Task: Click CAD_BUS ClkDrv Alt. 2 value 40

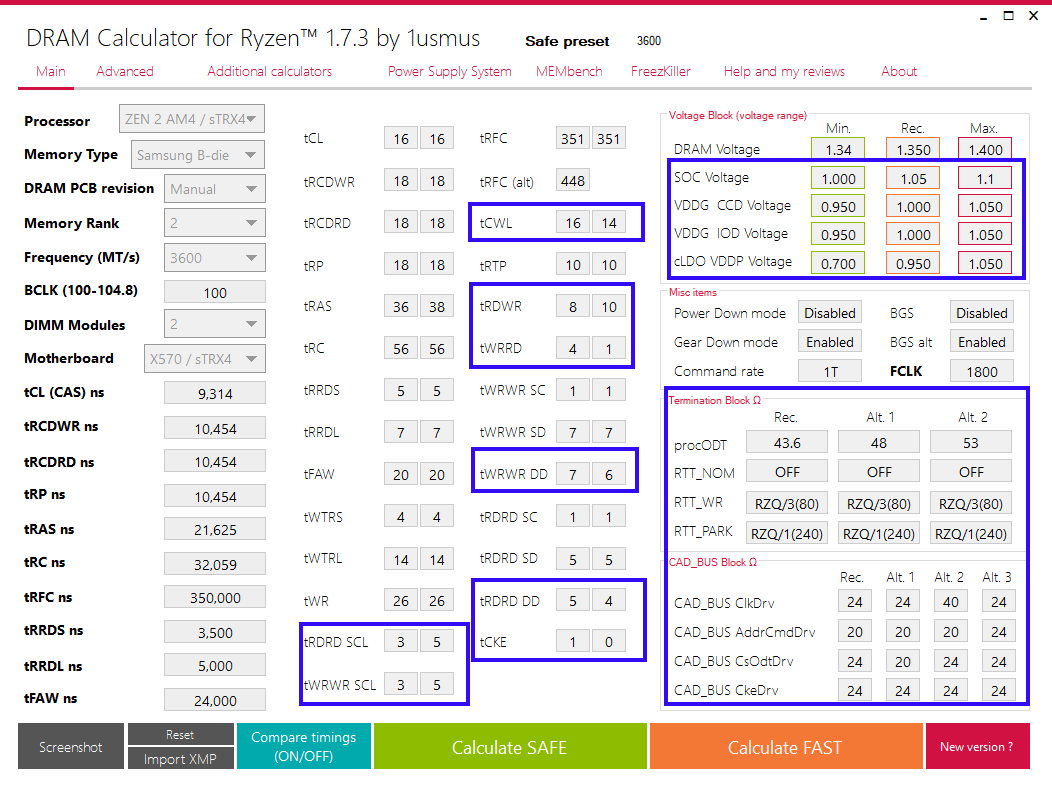Action: click(x=951, y=602)
